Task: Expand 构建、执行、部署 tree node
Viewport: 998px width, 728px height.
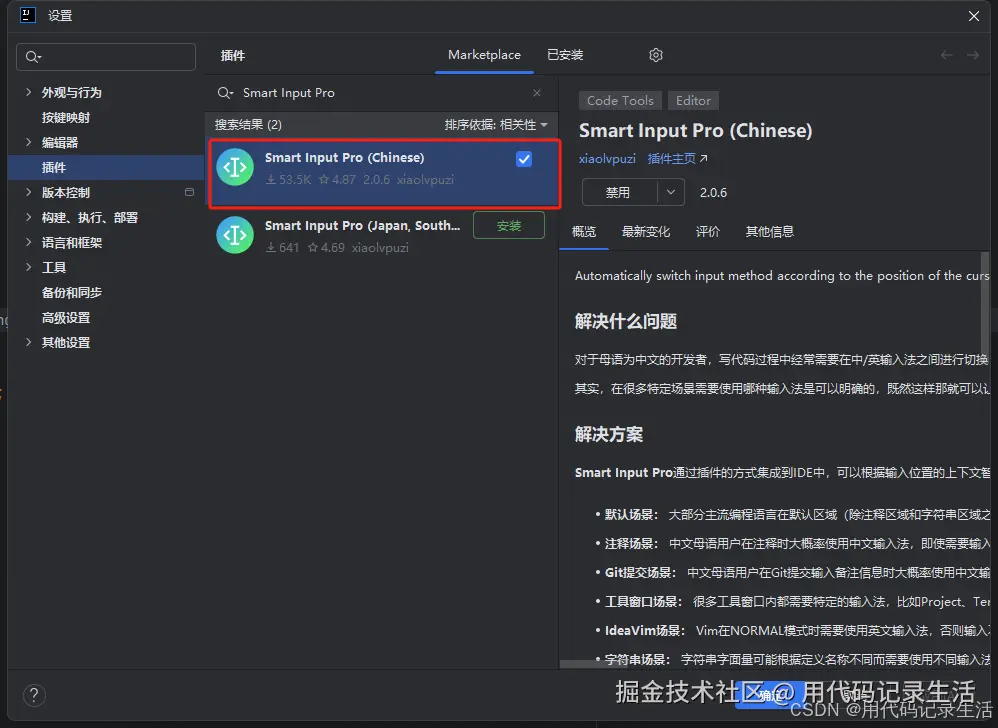Action: click(x=28, y=217)
